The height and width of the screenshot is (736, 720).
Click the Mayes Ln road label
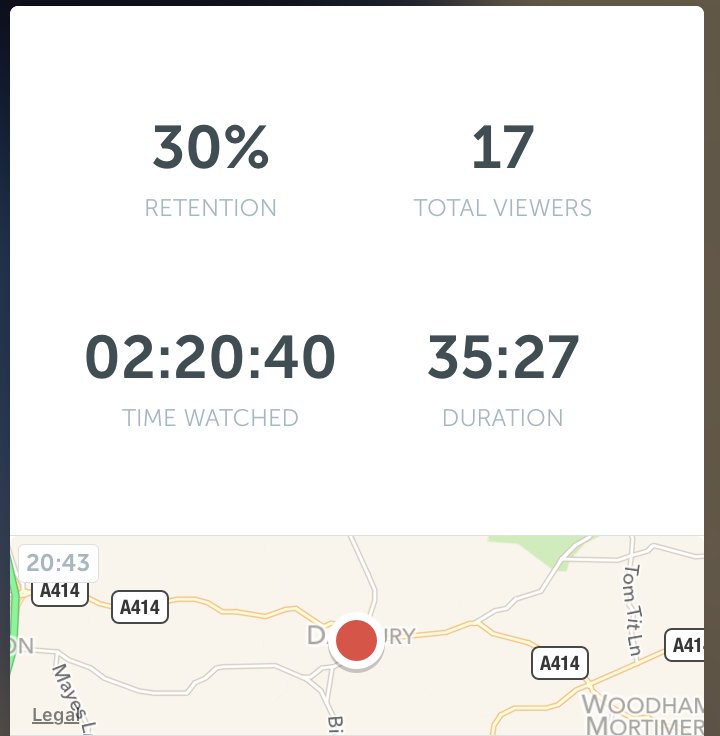[73, 698]
